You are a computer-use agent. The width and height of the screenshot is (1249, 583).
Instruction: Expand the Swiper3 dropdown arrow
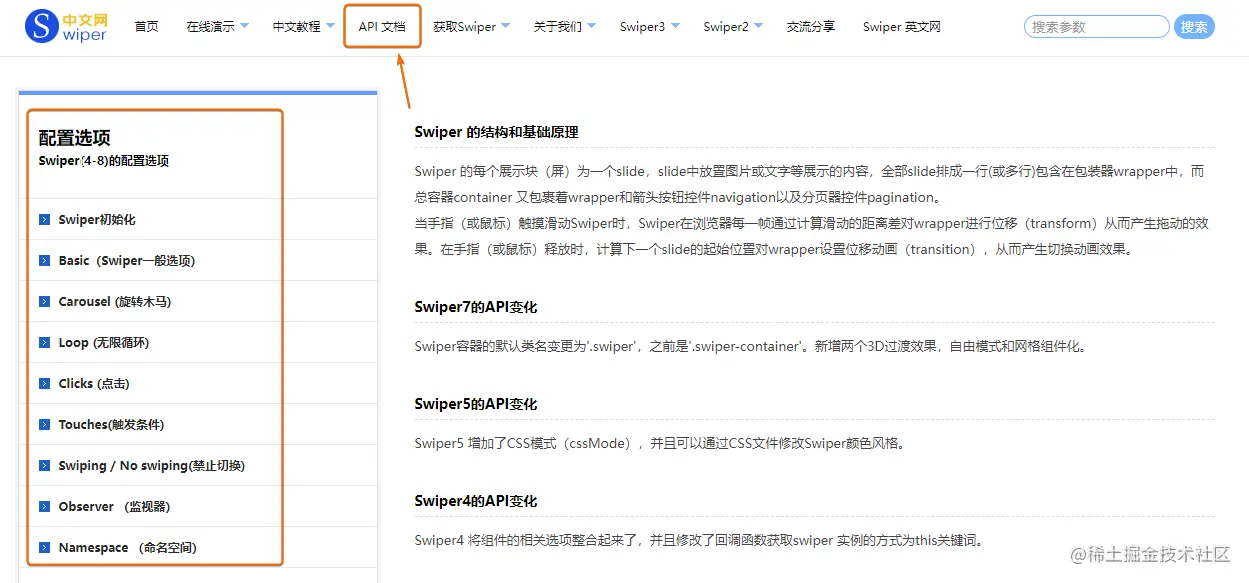(x=675, y=26)
